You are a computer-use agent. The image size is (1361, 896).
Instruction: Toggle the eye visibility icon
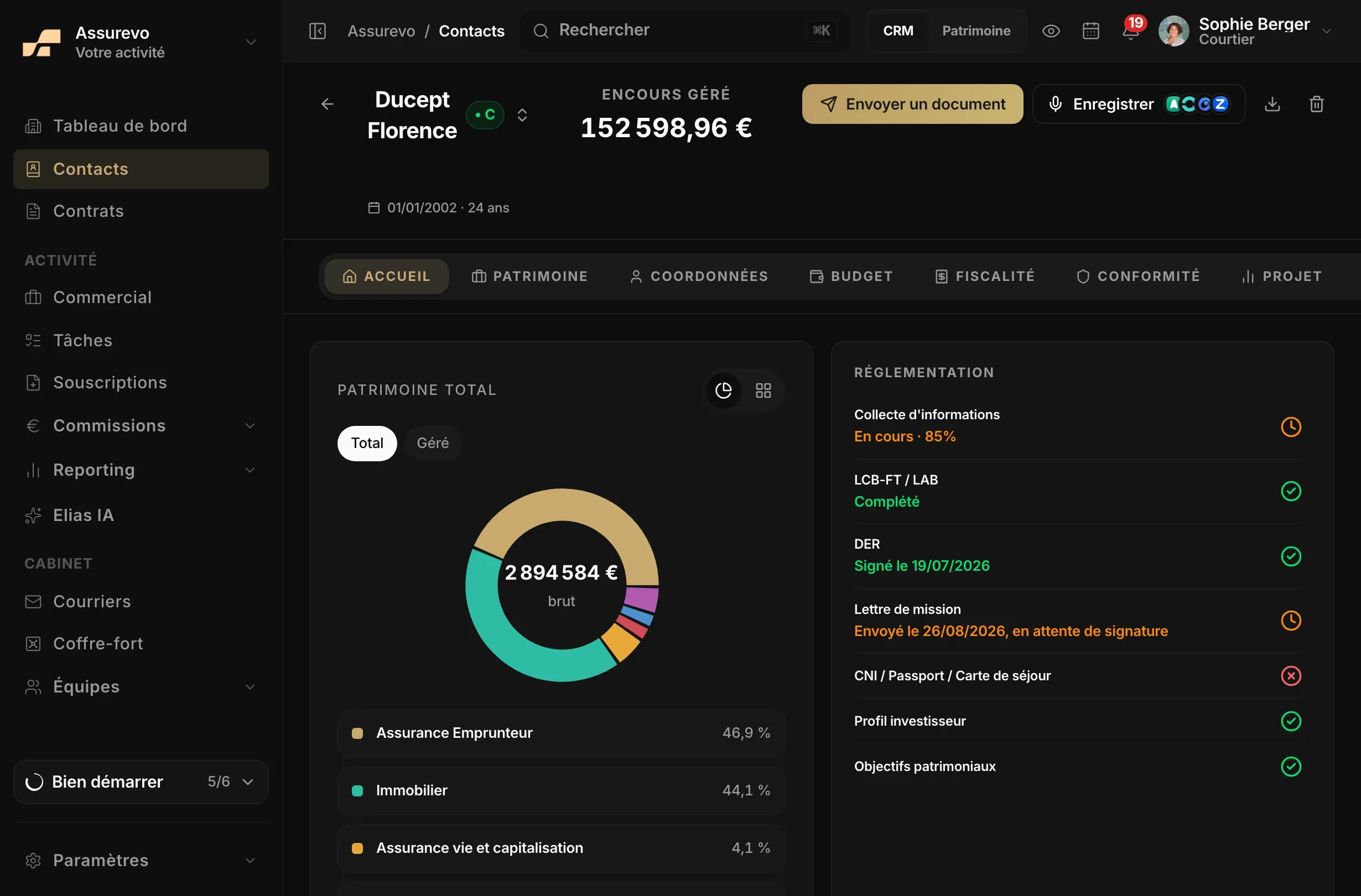pos(1051,31)
